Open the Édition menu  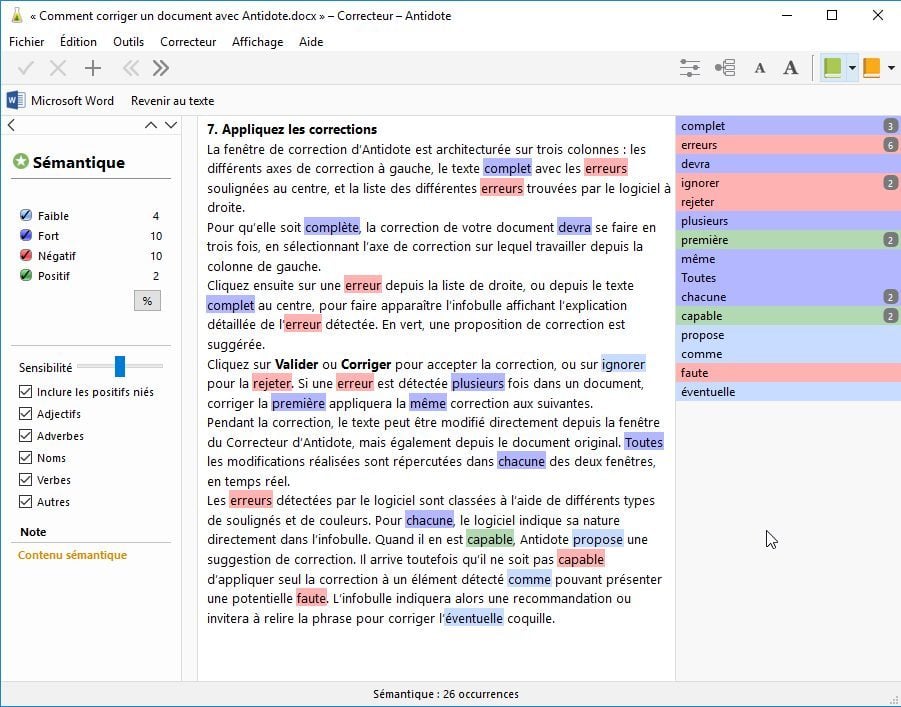click(x=78, y=42)
